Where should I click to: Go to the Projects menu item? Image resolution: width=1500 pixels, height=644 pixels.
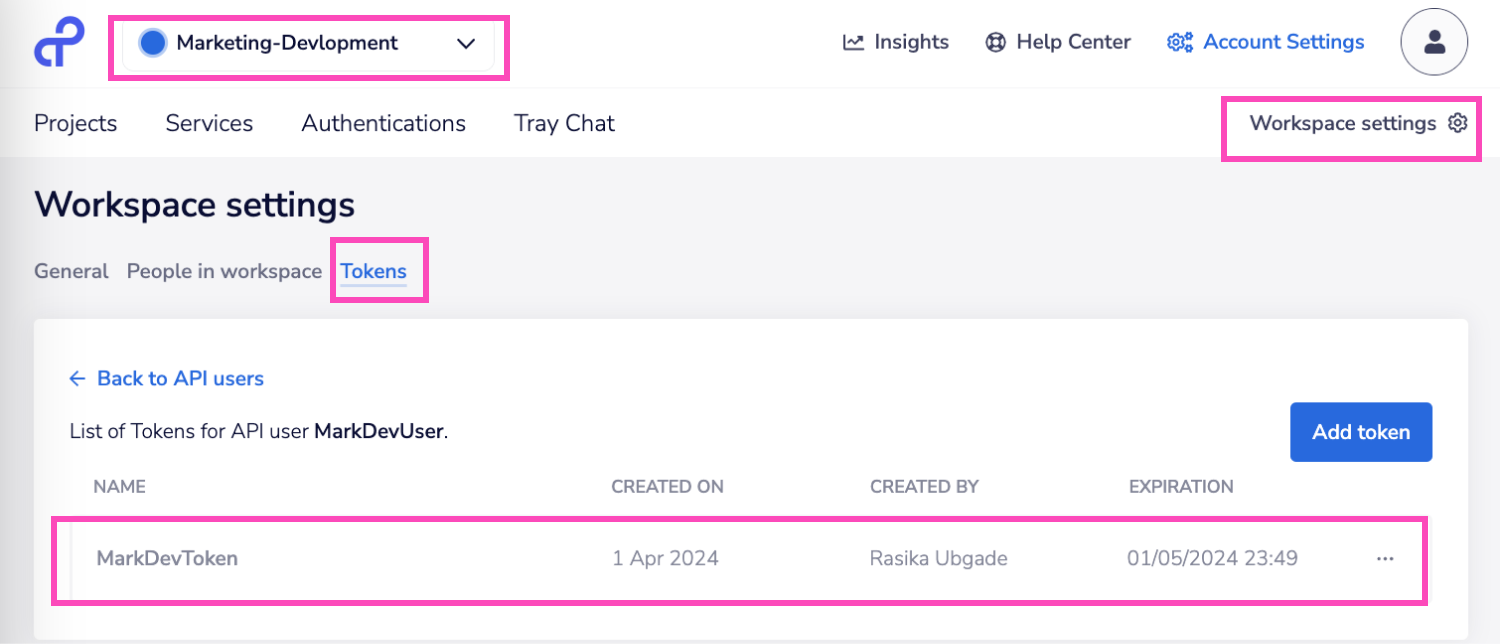coord(76,123)
